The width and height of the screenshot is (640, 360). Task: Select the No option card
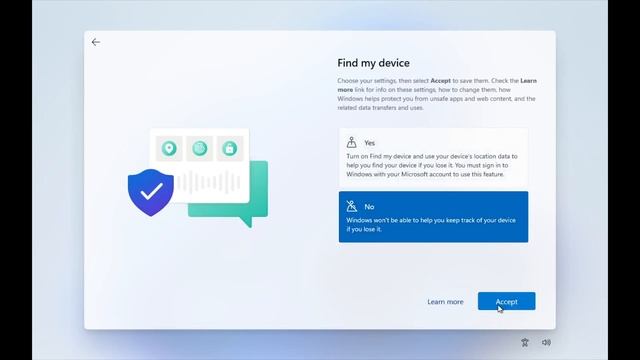coord(433,217)
